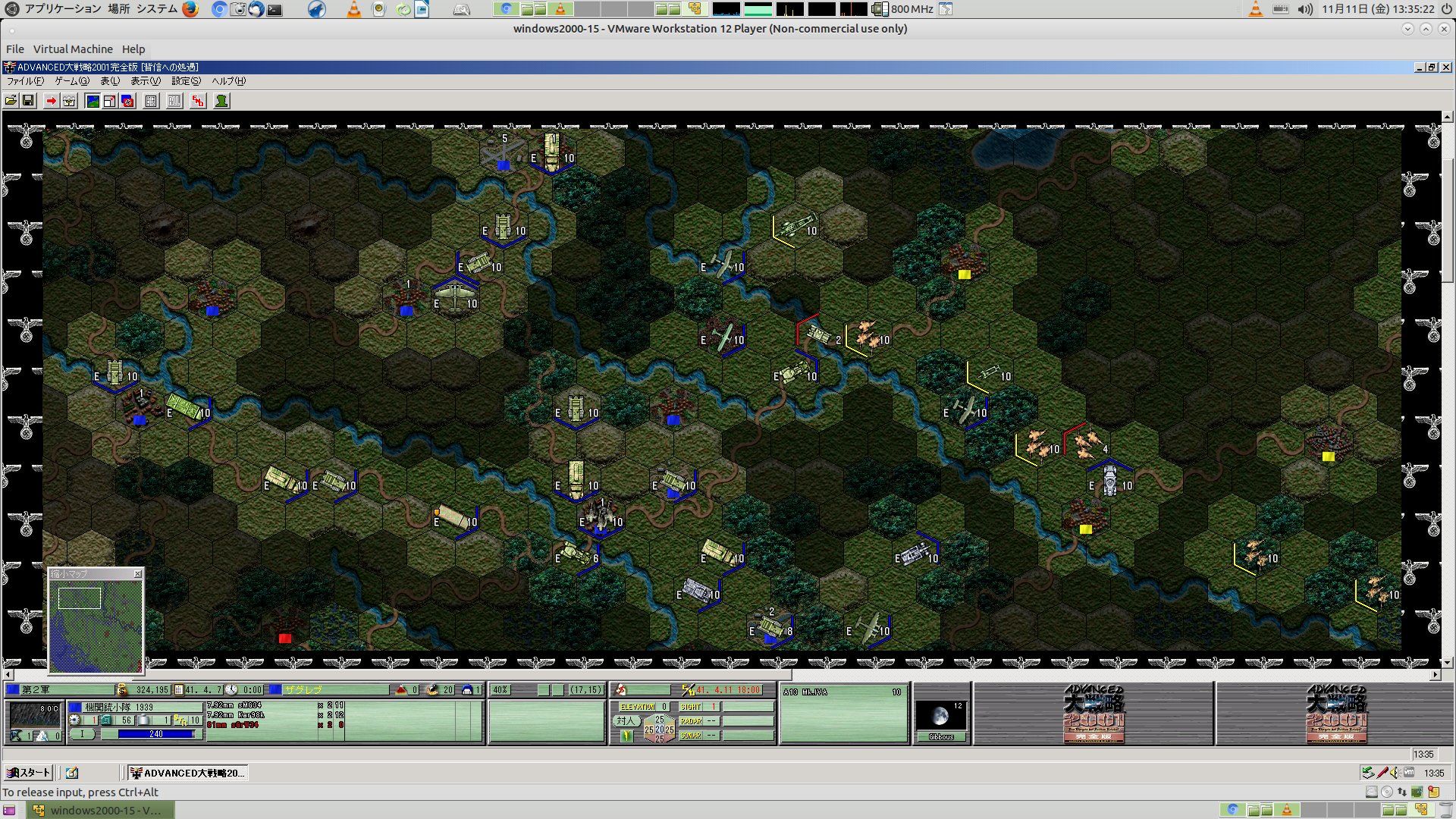Click the ザグレブ city name field
The height and width of the screenshot is (819, 1456).
(336, 689)
